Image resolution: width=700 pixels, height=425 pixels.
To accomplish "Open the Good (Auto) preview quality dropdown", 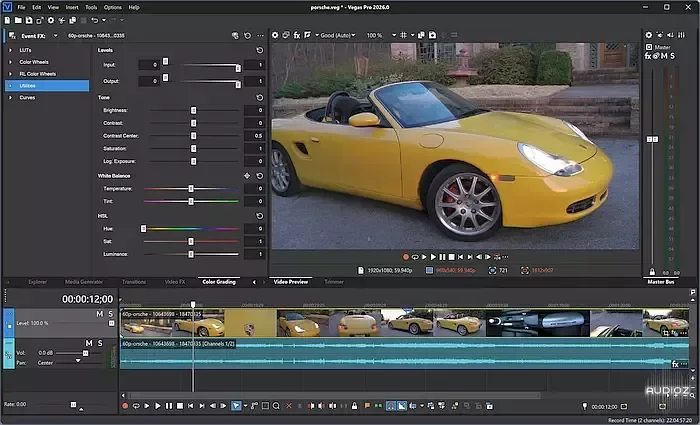I will pyautogui.click(x=338, y=35).
